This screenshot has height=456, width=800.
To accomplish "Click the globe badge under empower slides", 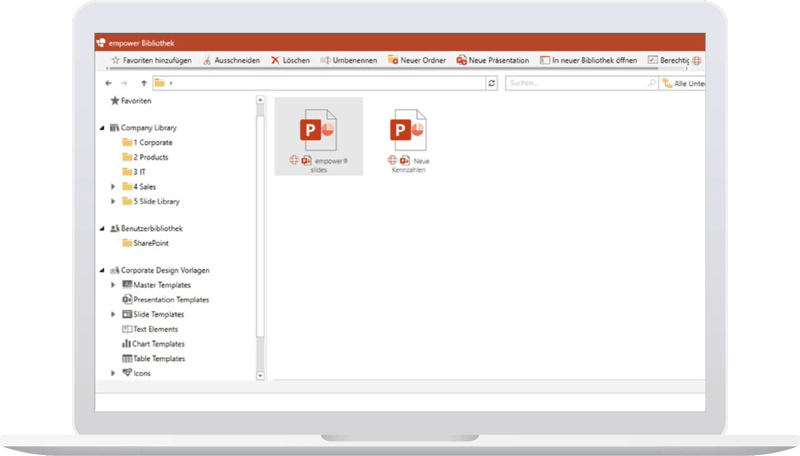I will tap(294, 160).
